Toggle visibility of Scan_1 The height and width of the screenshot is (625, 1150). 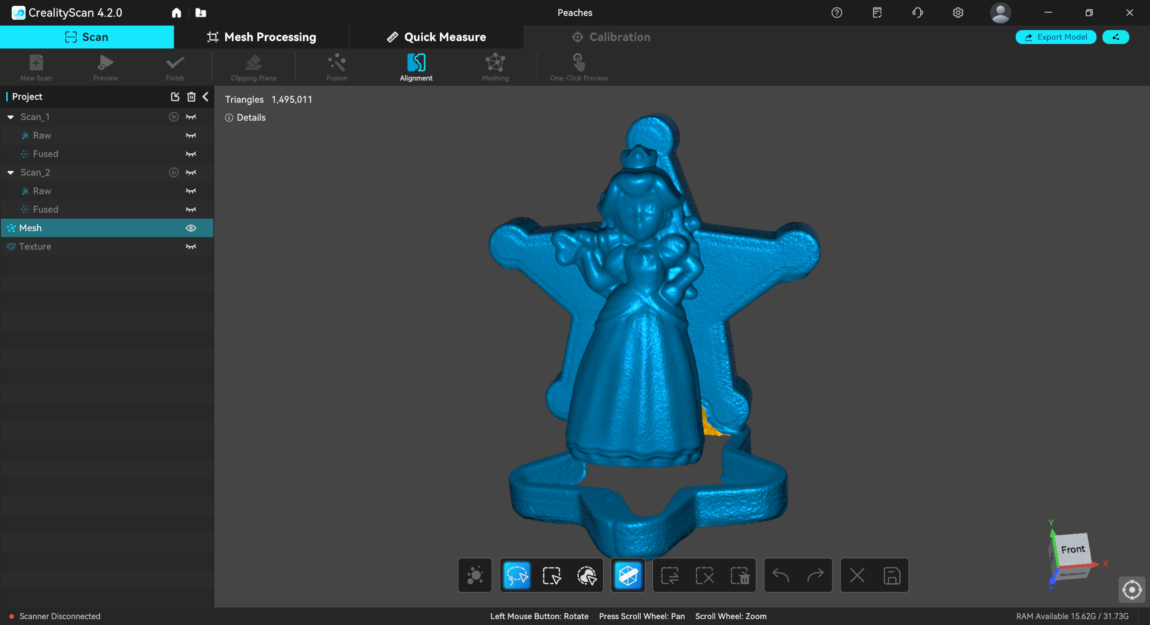[x=190, y=117]
